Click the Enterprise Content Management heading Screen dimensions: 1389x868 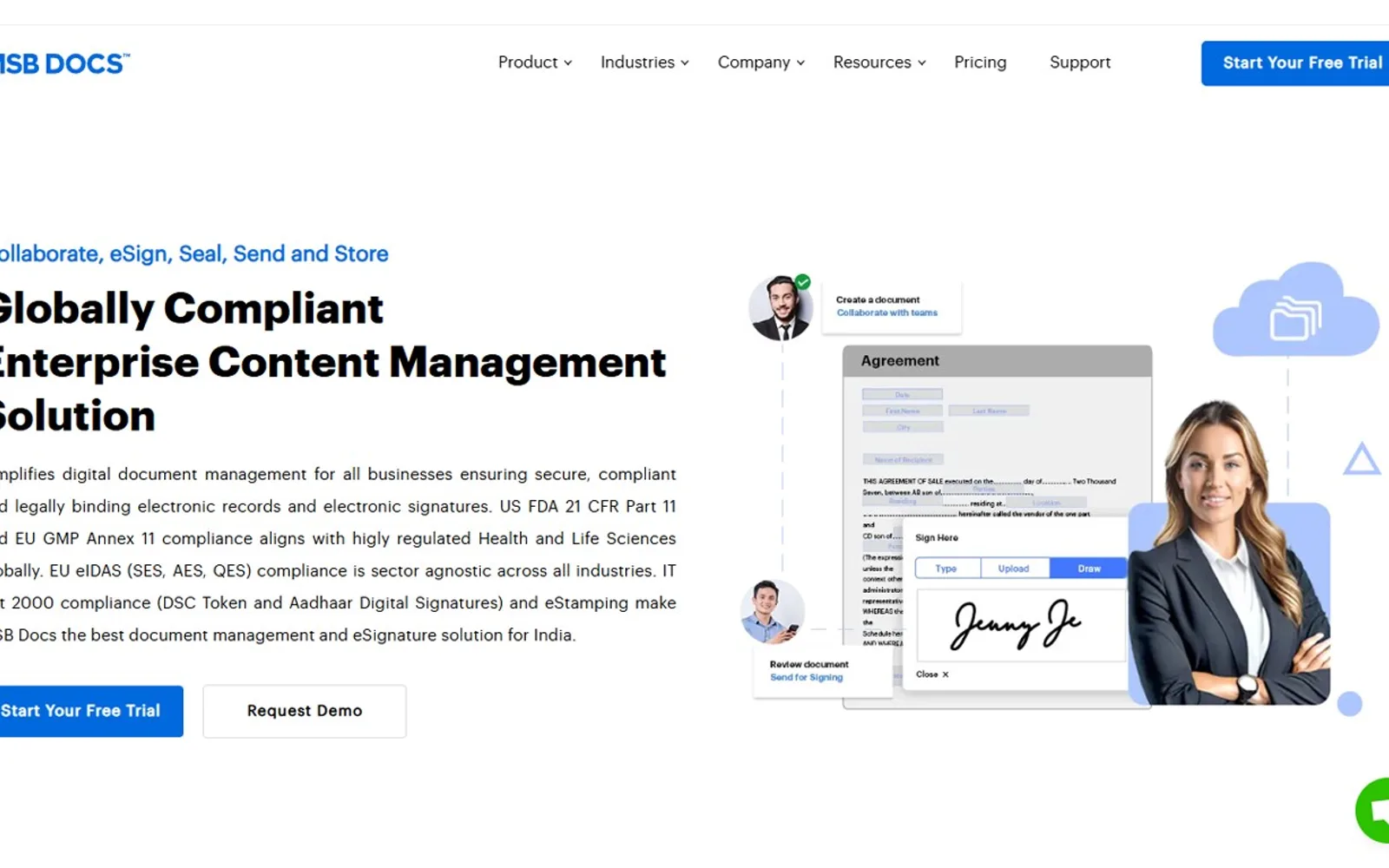tap(333, 362)
